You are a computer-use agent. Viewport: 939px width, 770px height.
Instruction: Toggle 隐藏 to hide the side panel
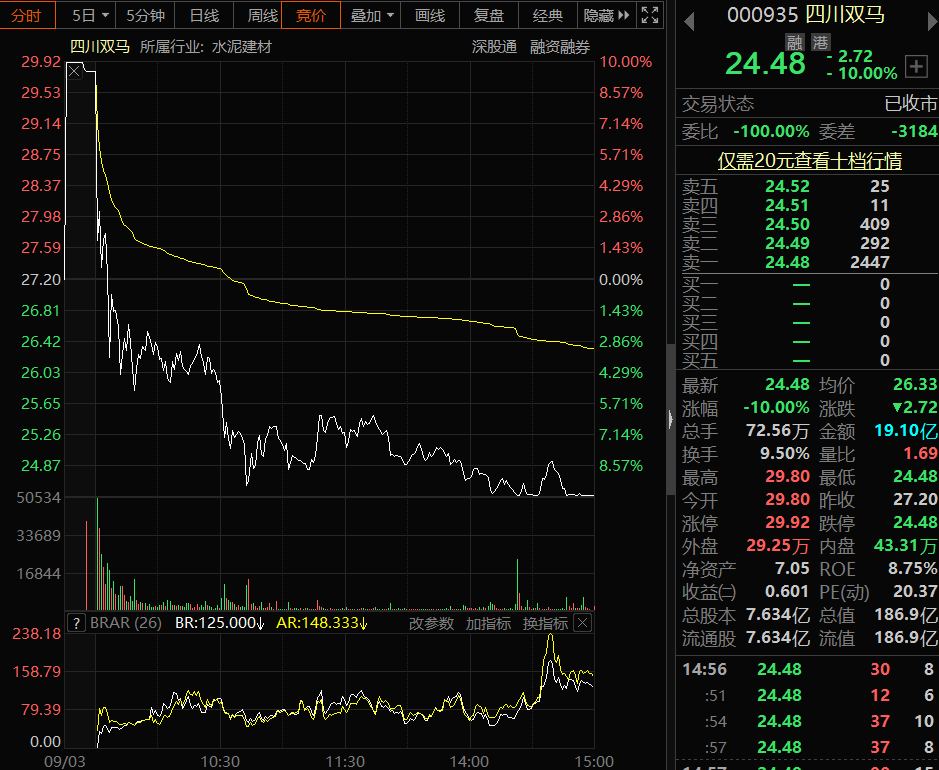click(607, 15)
